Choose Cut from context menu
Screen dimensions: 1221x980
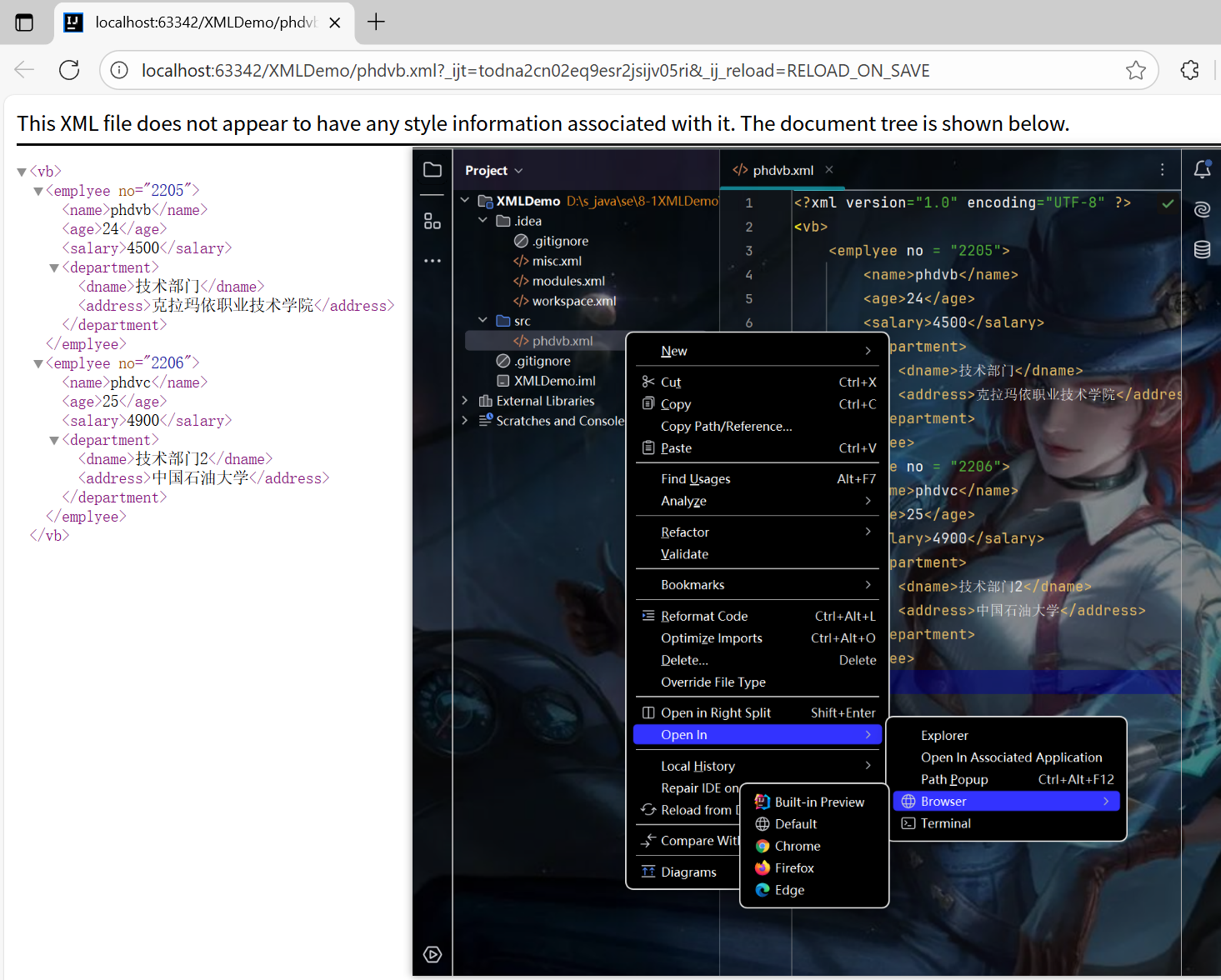click(756, 382)
